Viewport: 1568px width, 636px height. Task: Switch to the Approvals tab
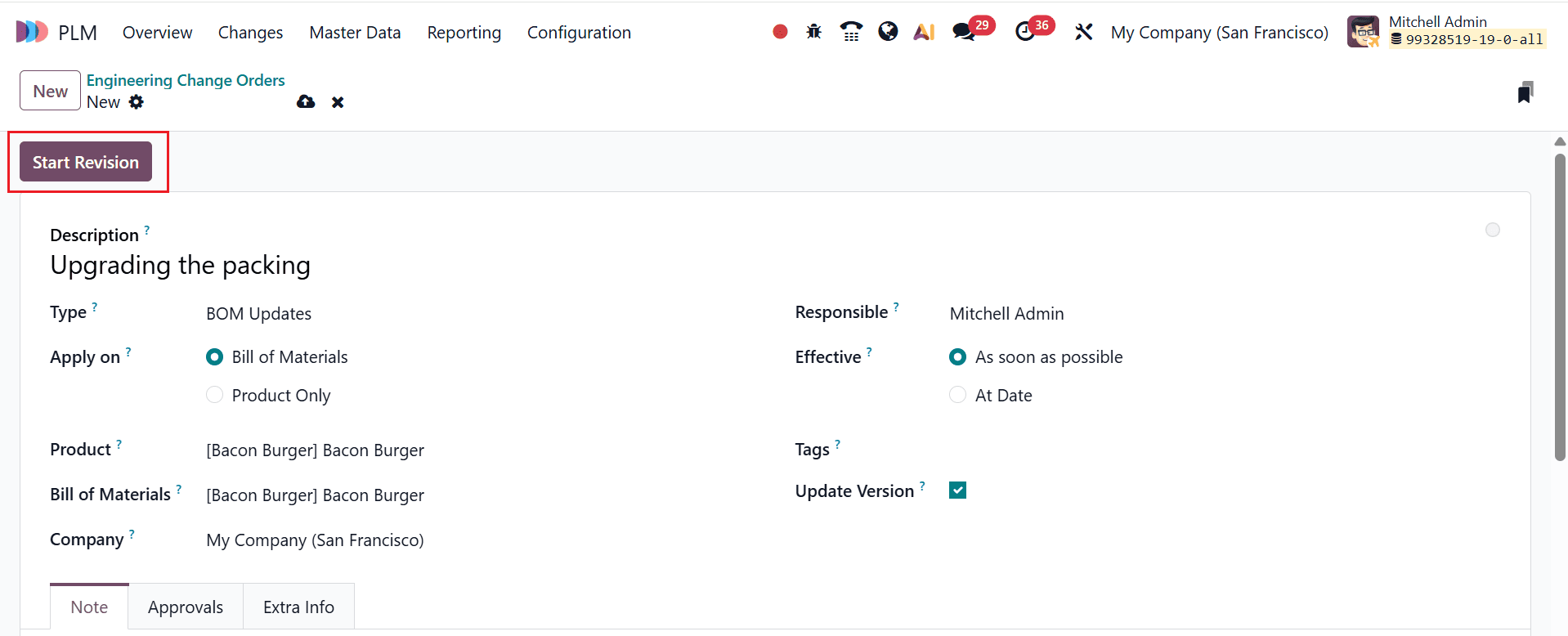(186, 607)
